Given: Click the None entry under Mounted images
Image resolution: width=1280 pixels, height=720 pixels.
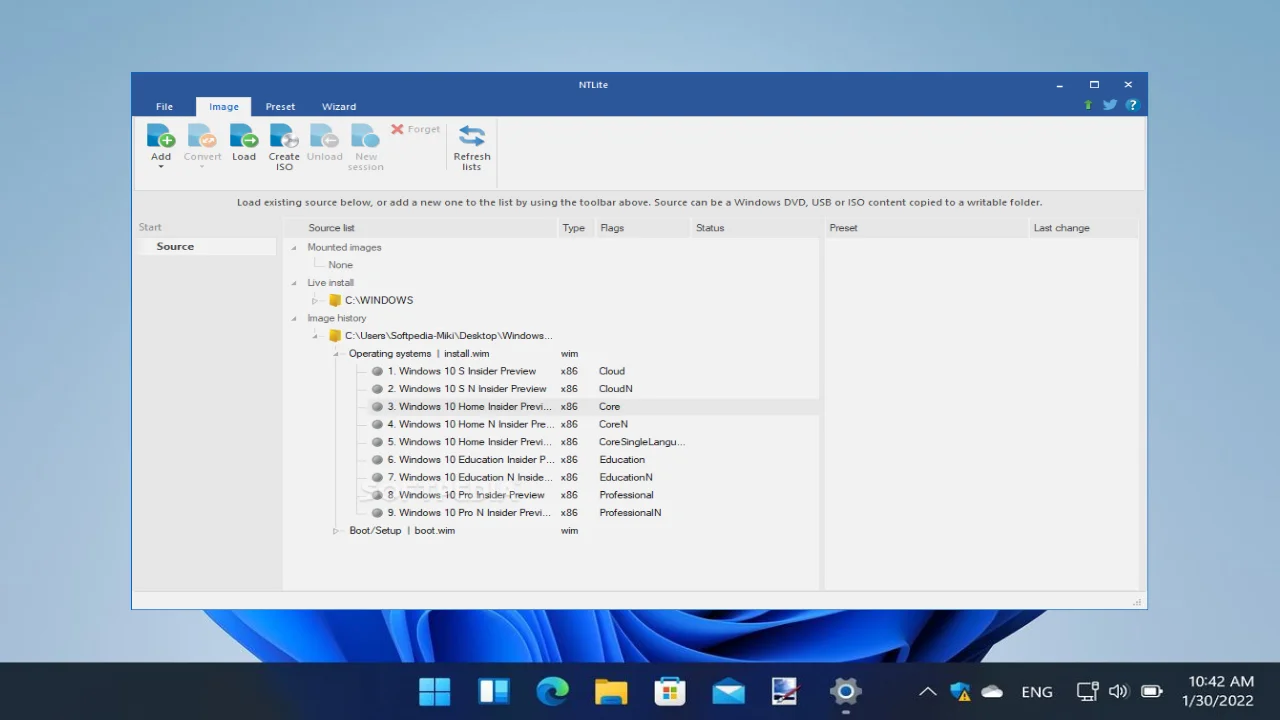Looking at the screenshot, I should tap(340, 265).
